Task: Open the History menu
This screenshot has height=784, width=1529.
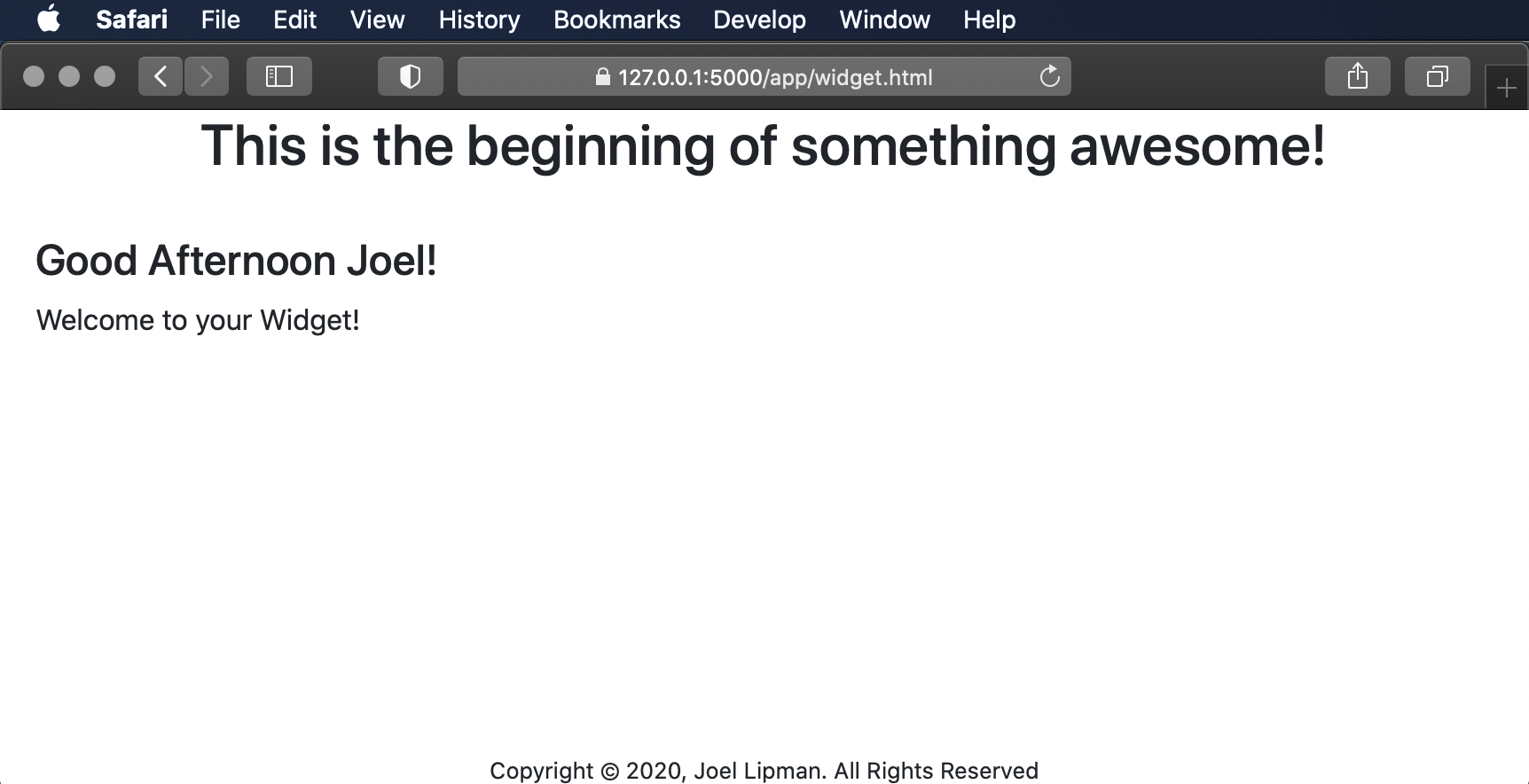Action: pos(479,20)
